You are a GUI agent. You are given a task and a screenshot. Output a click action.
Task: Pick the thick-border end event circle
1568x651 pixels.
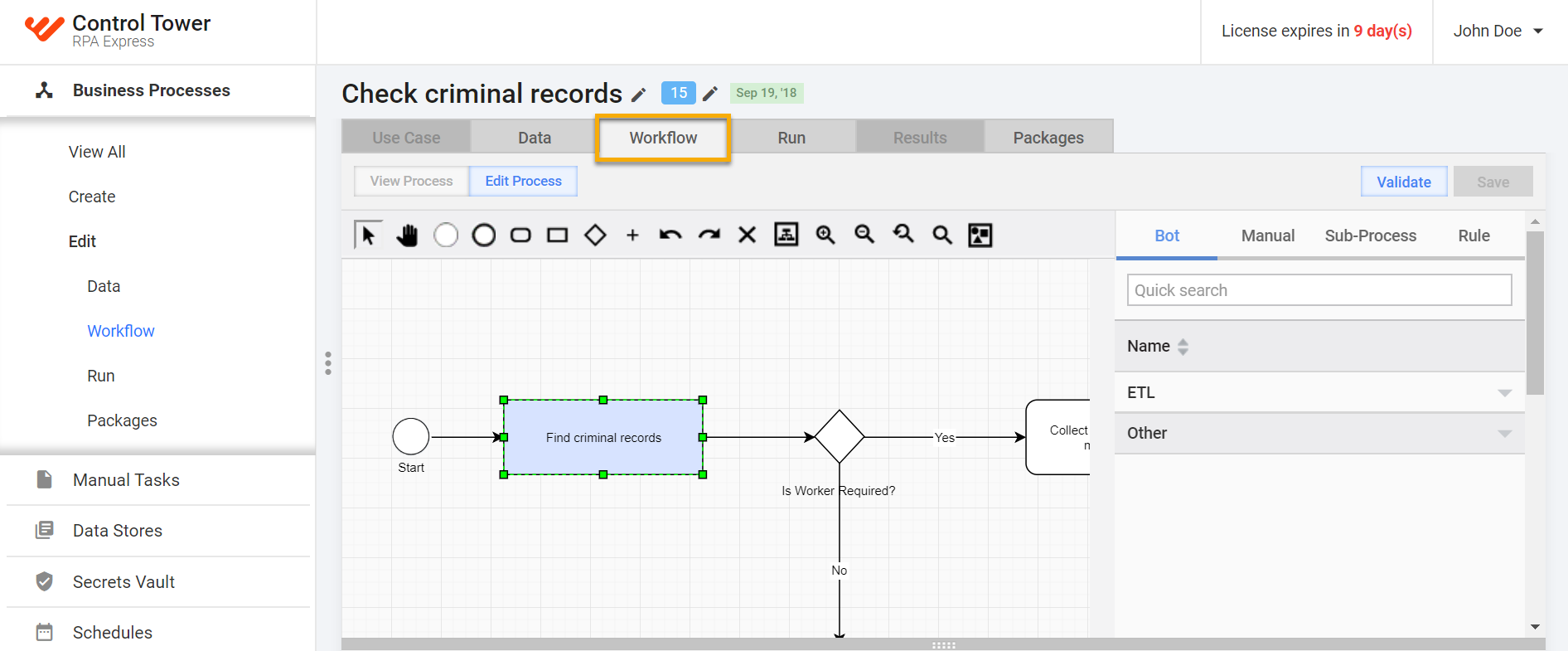[x=484, y=236]
